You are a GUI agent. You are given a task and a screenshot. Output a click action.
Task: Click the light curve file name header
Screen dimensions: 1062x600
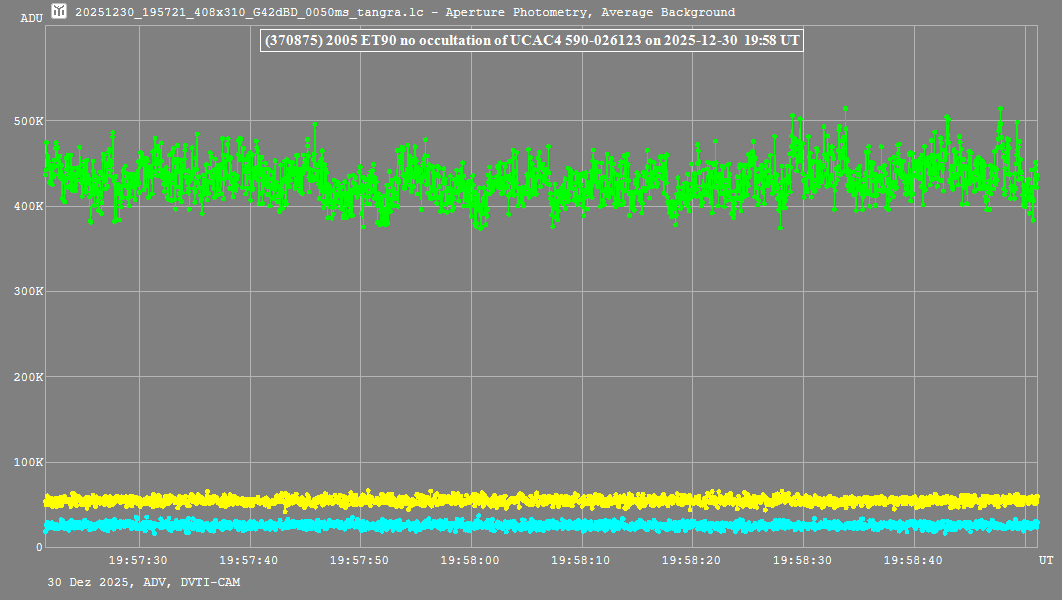(x=405, y=13)
